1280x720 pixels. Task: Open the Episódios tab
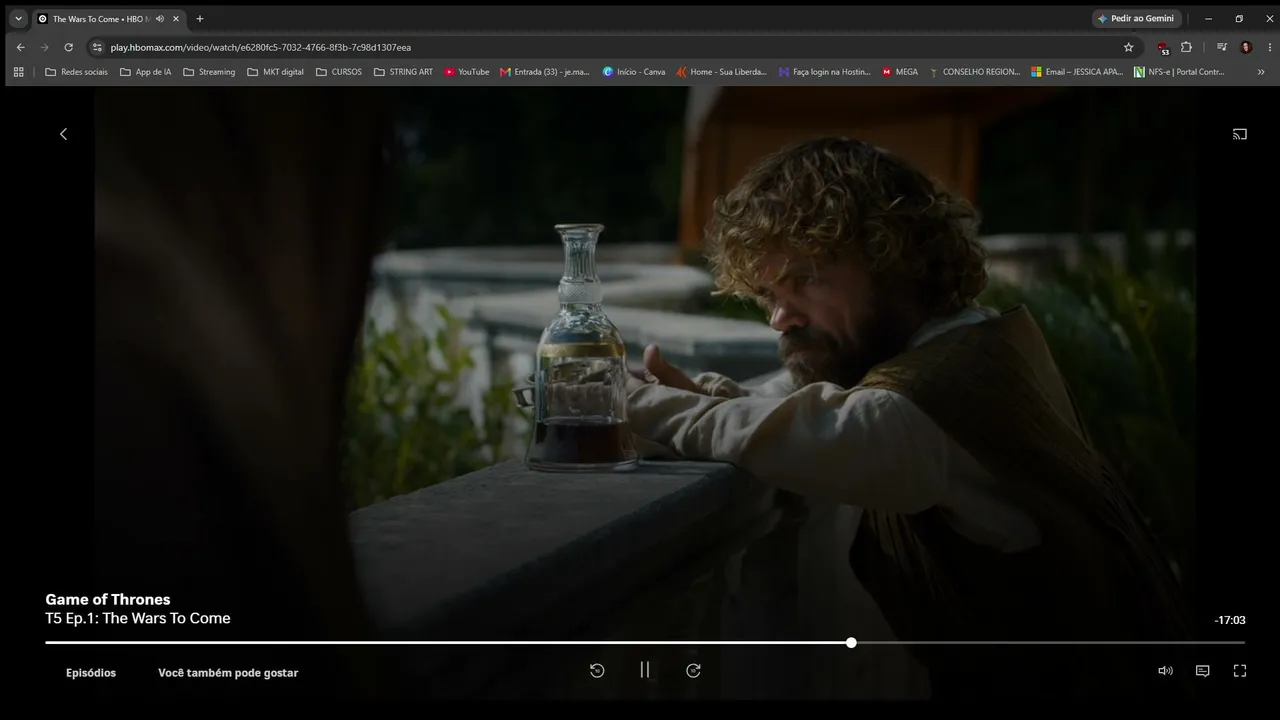click(x=91, y=673)
